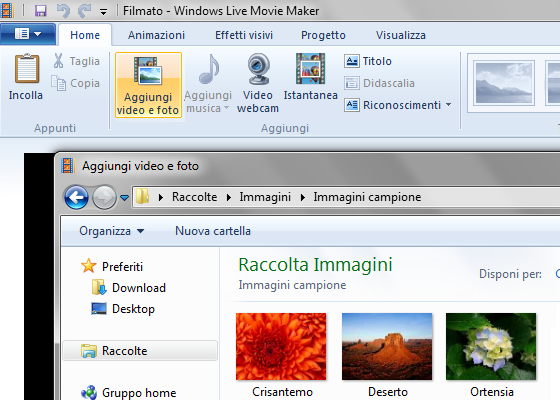
Task: Click the save floppy disk icon
Action: click(x=40, y=11)
